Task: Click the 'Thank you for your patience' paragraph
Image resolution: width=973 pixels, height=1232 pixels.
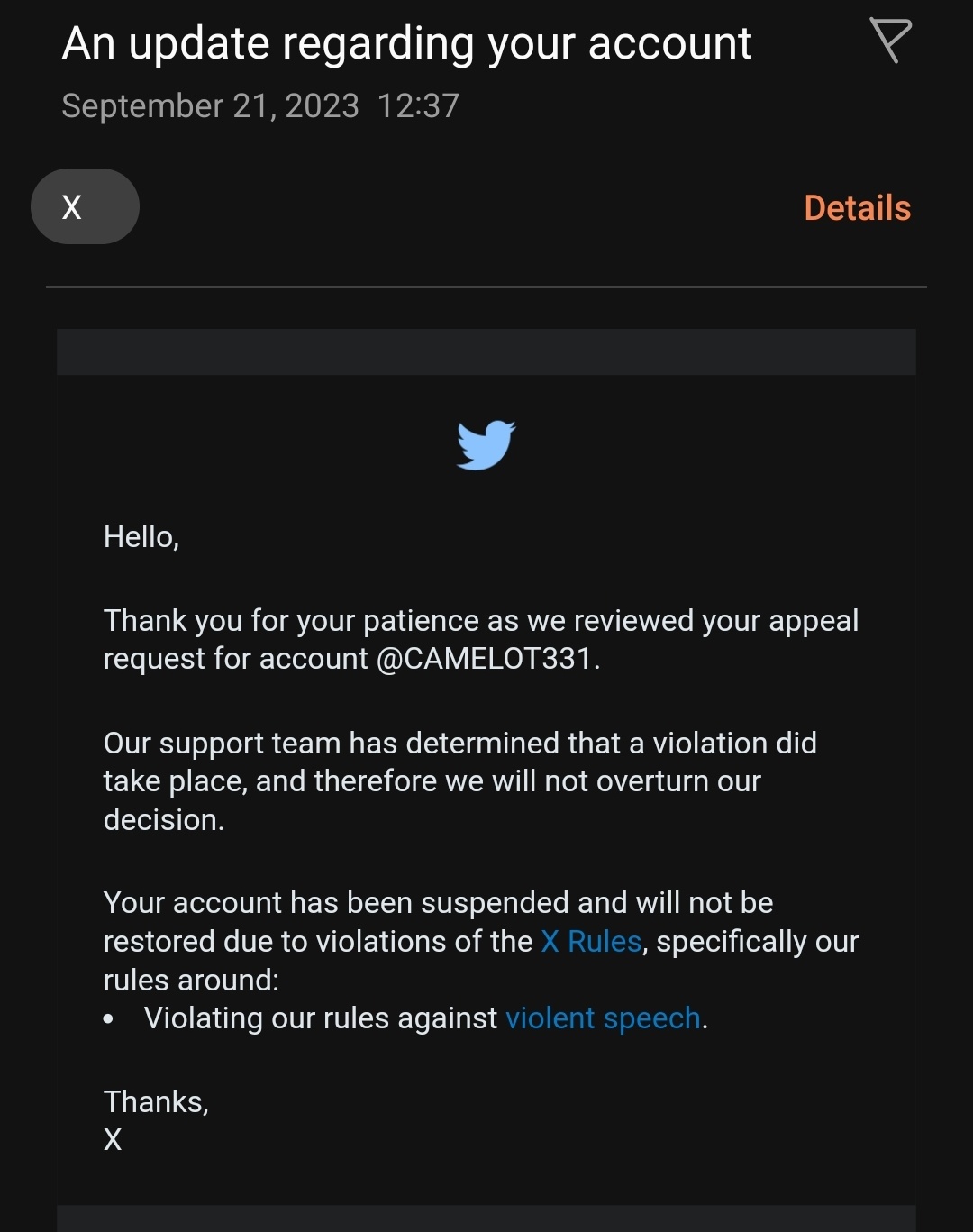Action: point(481,640)
